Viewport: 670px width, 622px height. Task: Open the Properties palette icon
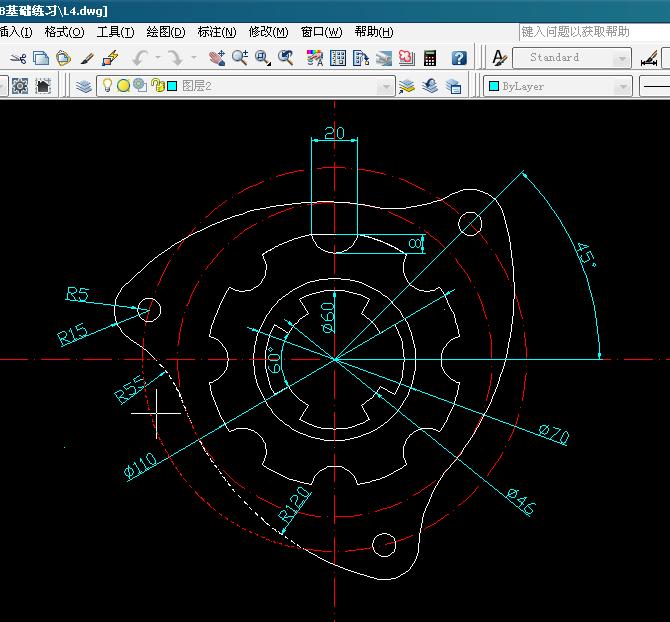(315, 58)
